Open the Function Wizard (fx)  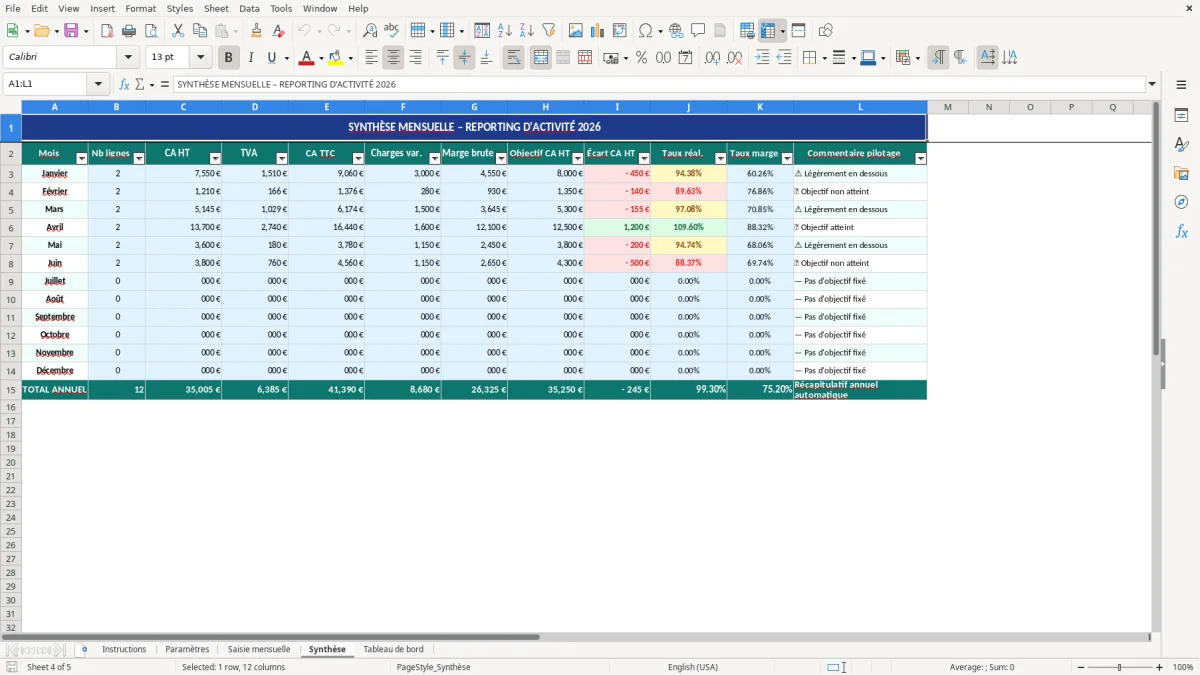pyautogui.click(x=124, y=84)
